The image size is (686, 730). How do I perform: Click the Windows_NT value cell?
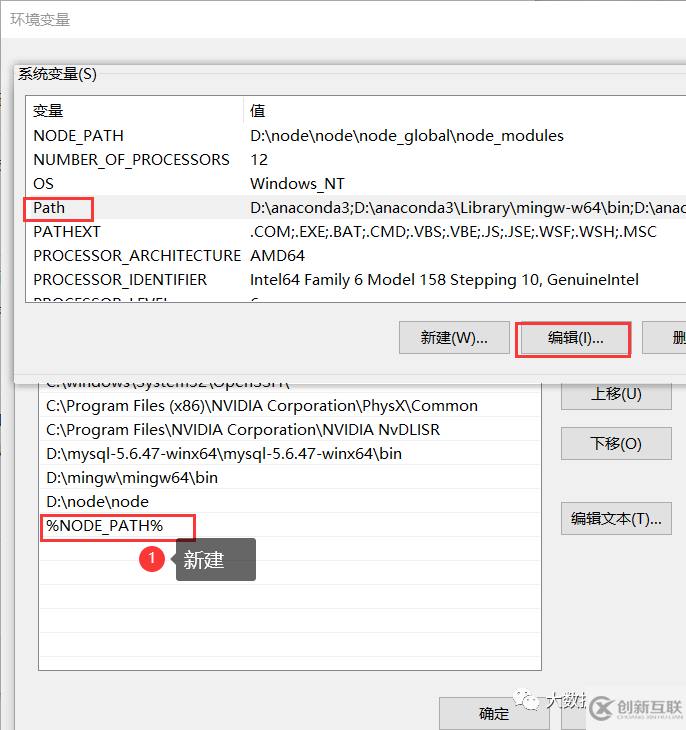[297, 184]
